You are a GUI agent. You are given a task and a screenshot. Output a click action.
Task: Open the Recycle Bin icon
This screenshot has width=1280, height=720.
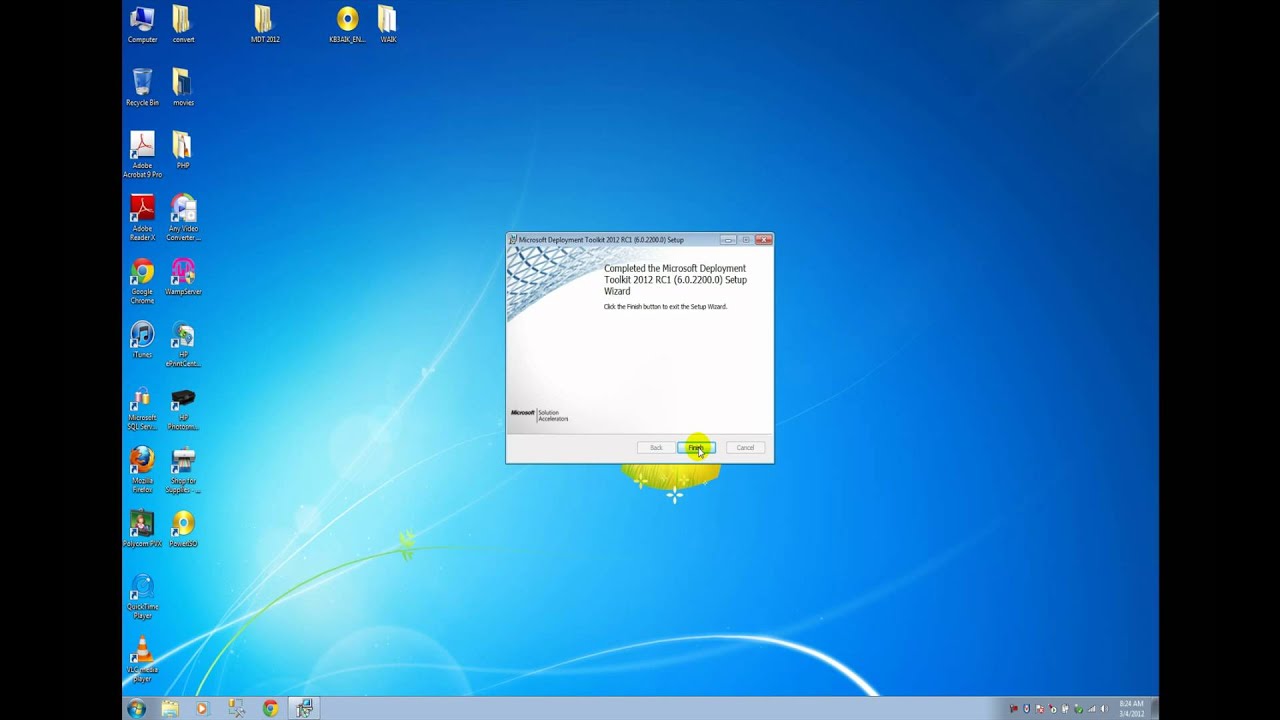[x=142, y=87]
